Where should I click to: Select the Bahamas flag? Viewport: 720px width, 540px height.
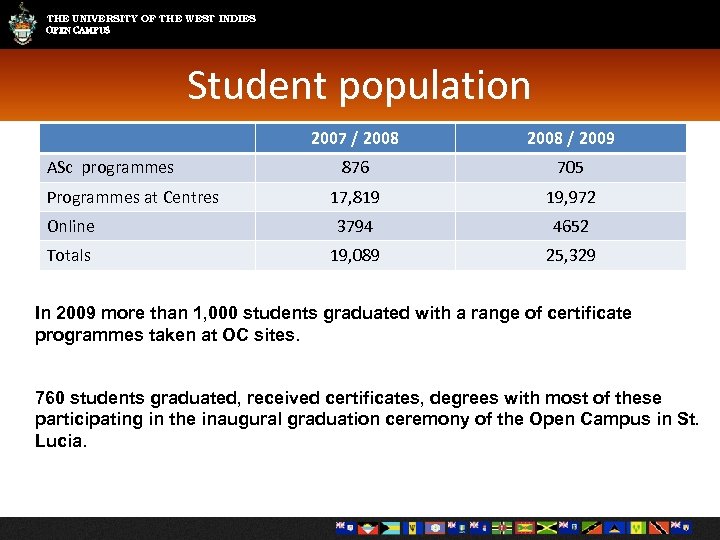pyautogui.click(x=391, y=529)
